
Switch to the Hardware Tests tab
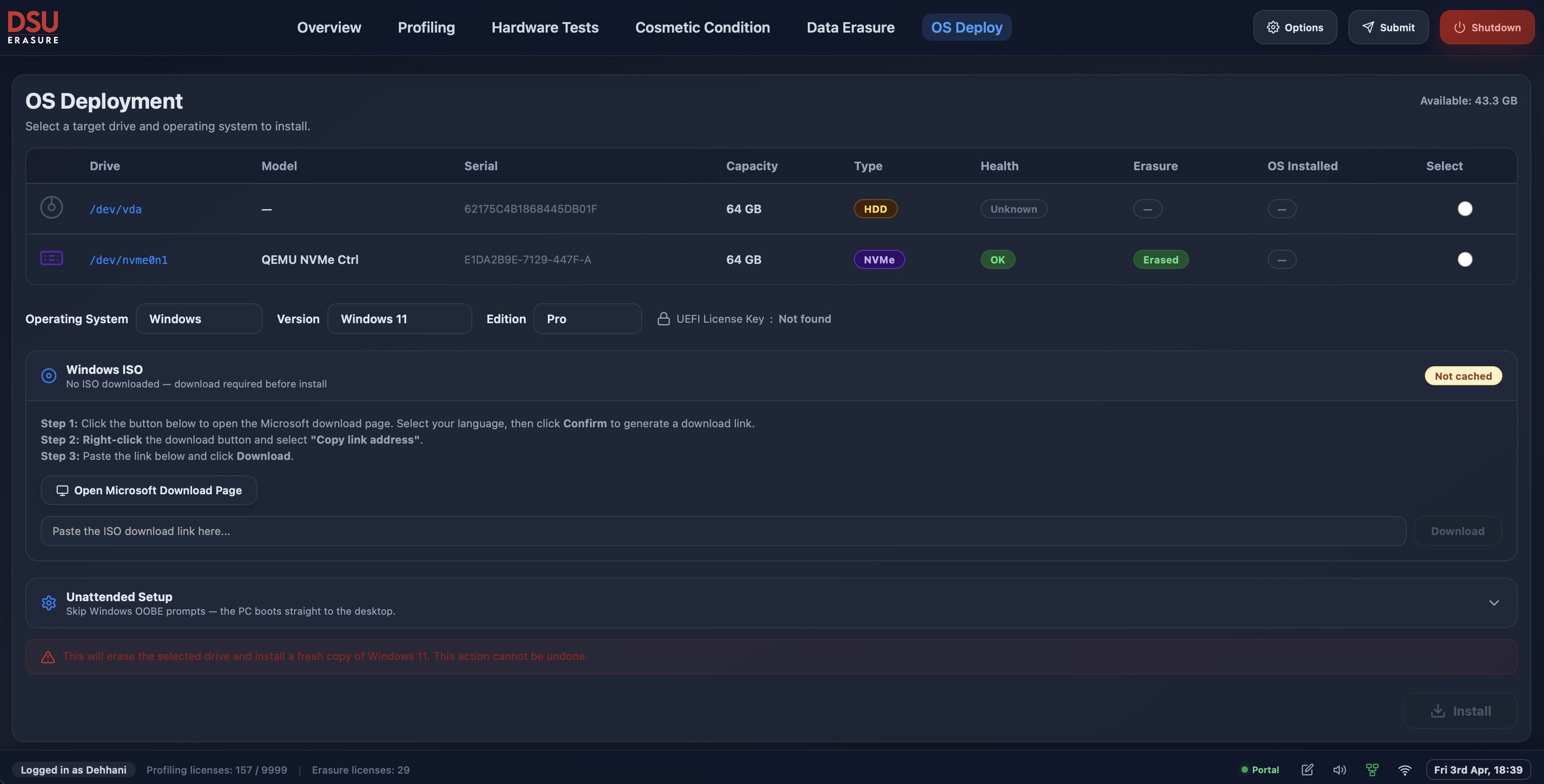(x=545, y=27)
